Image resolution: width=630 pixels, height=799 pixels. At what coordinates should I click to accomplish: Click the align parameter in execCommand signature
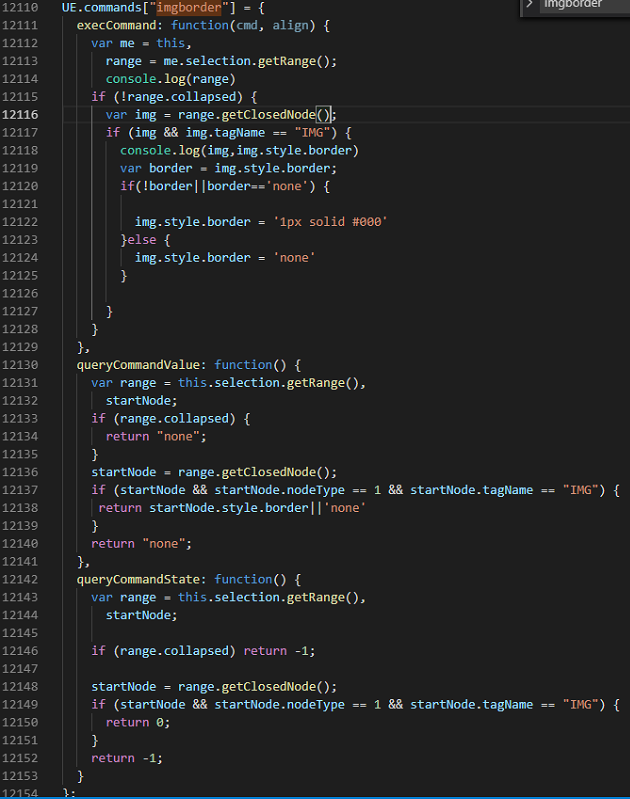click(x=290, y=25)
